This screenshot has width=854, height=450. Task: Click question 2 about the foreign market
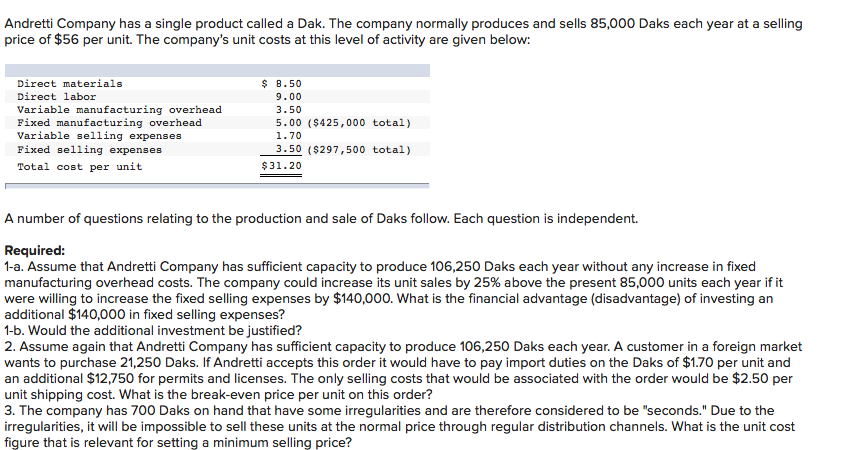pos(403,370)
